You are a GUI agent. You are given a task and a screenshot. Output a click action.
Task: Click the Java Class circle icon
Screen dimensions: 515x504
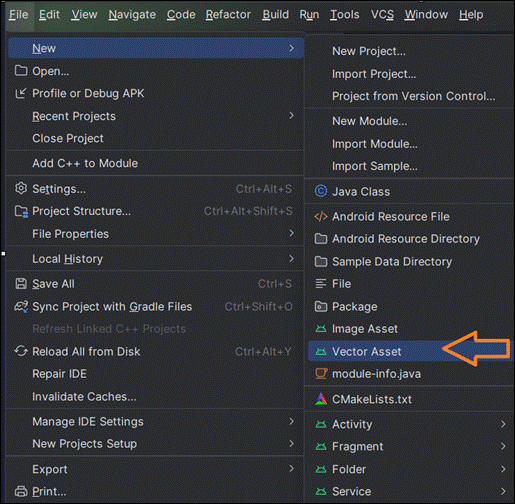point(321,191)
